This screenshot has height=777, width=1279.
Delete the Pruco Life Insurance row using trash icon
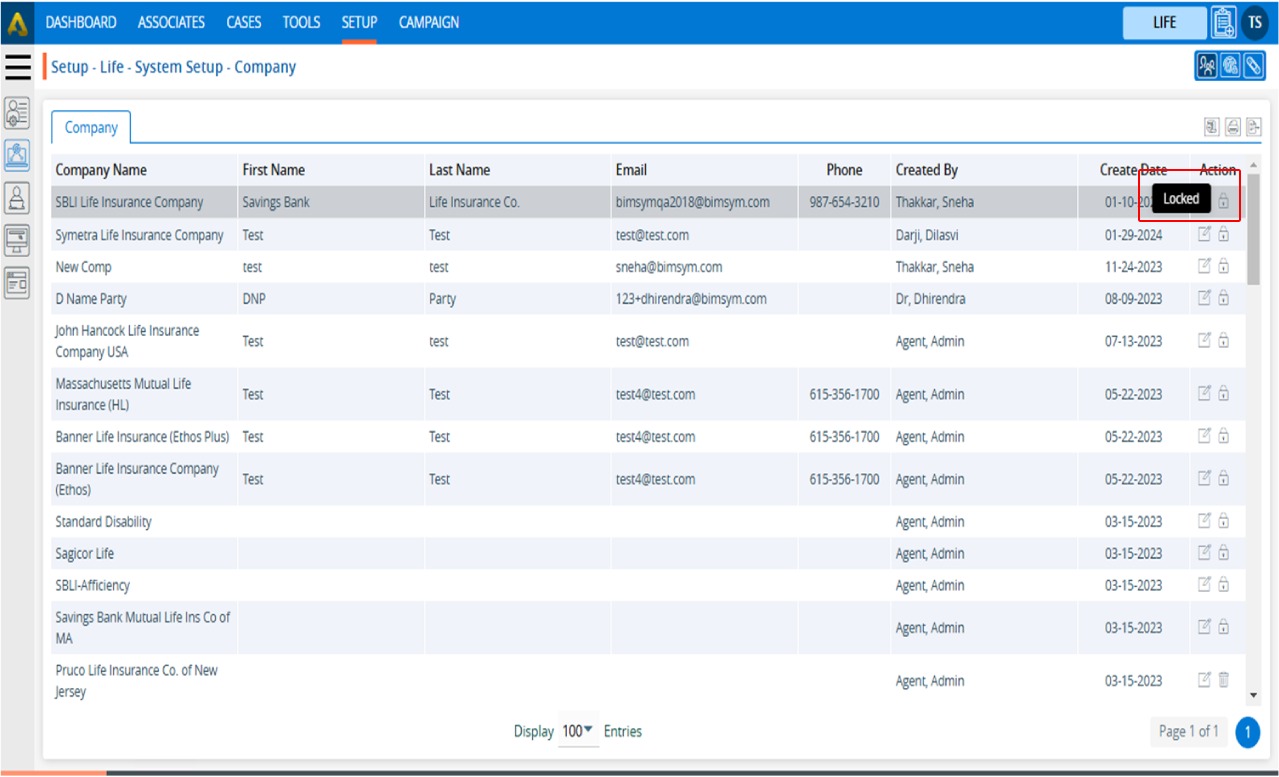tap(1223, 680)
